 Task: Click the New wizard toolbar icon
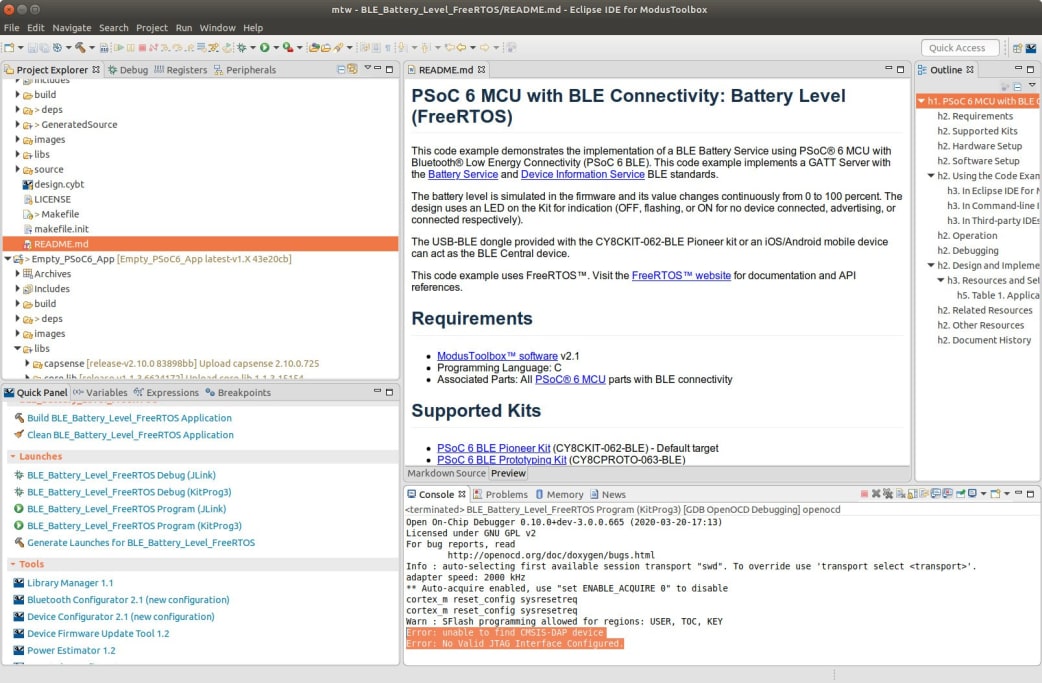(x=9, y=48)
